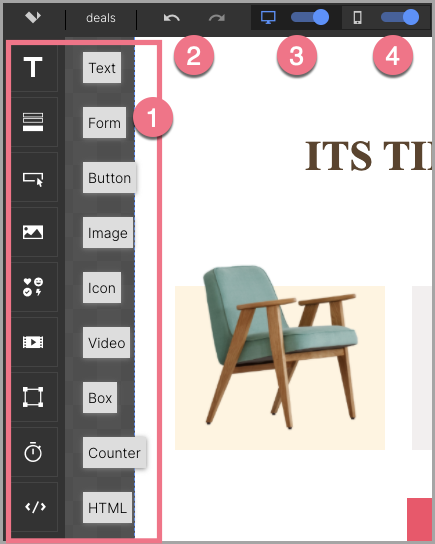Image resolution: width=435 pixels, height=544 pixels.
Task: Select the HTML code icon
Action: (x=33, y=507)
